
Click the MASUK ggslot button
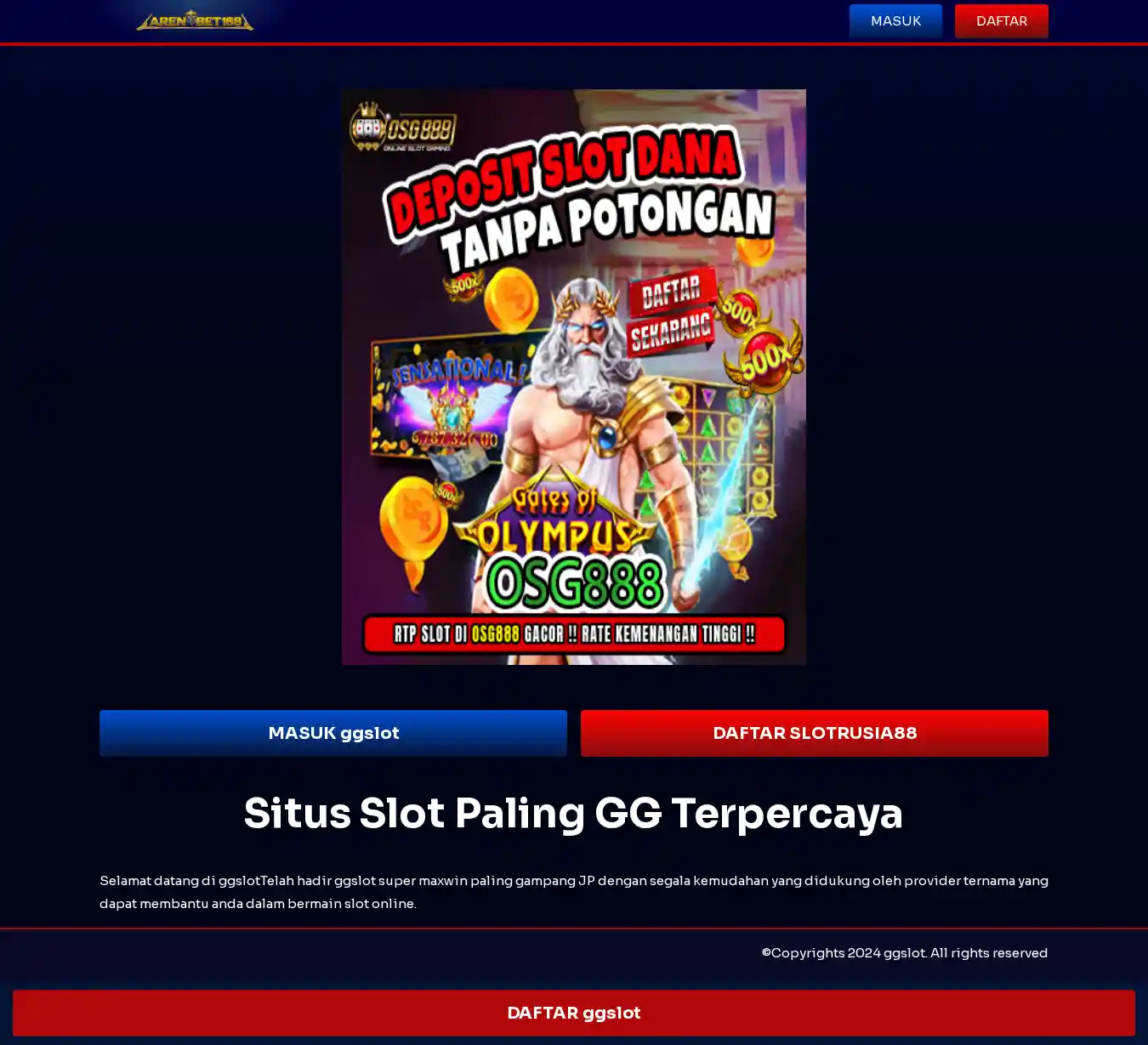pos(333,733)
